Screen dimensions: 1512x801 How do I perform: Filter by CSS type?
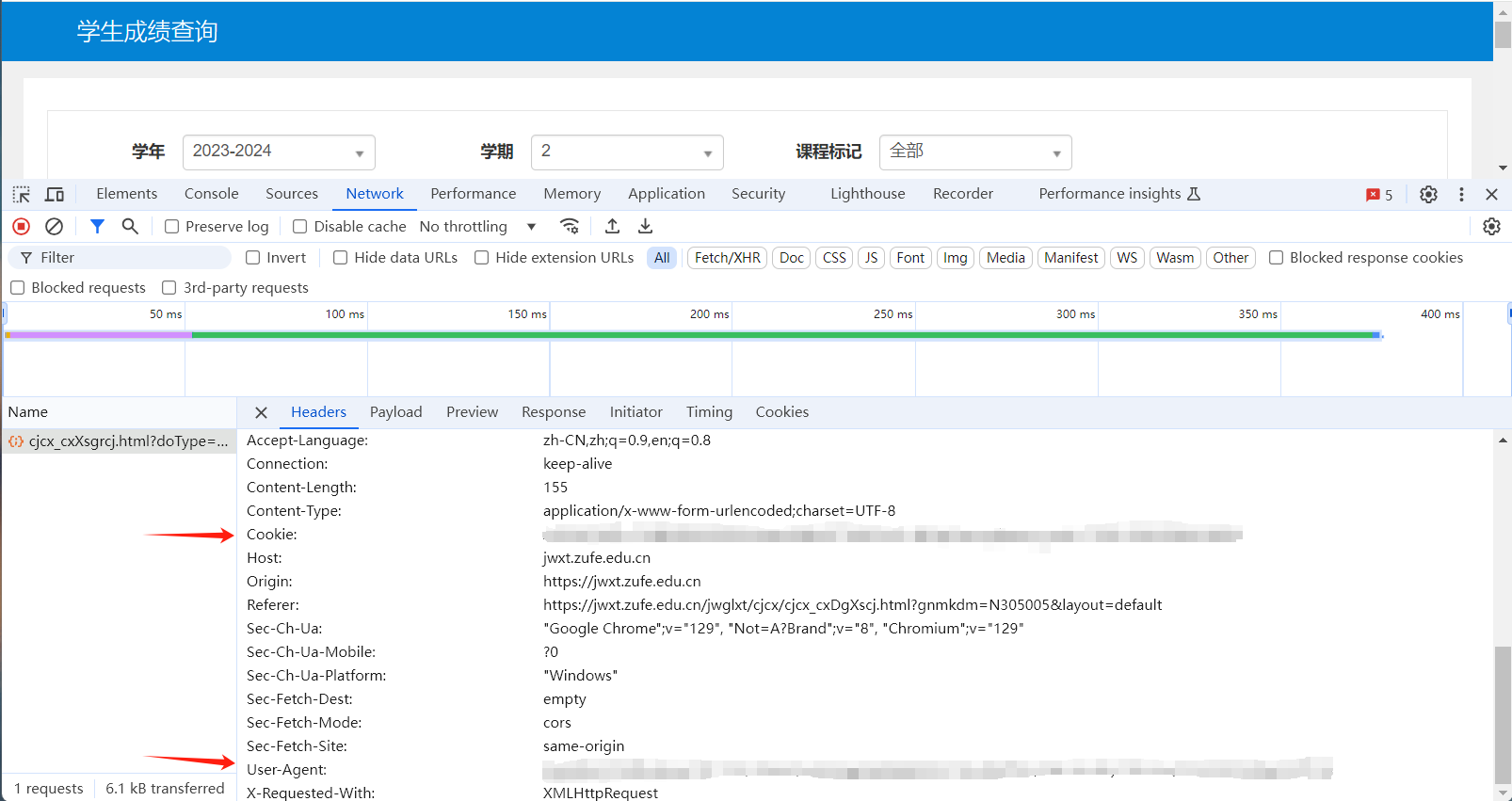tap(834, 258)
